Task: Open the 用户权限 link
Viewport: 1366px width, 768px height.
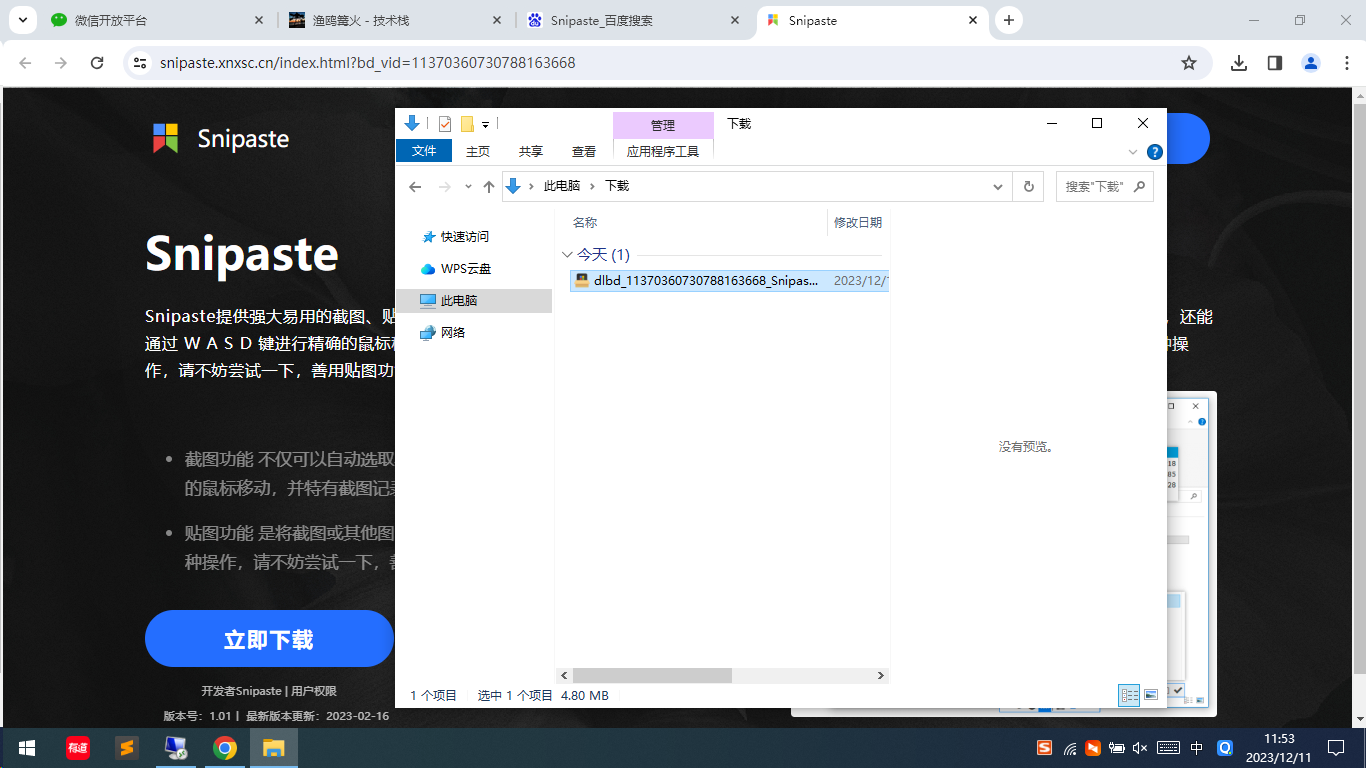Action: click(x=313, y=691)
